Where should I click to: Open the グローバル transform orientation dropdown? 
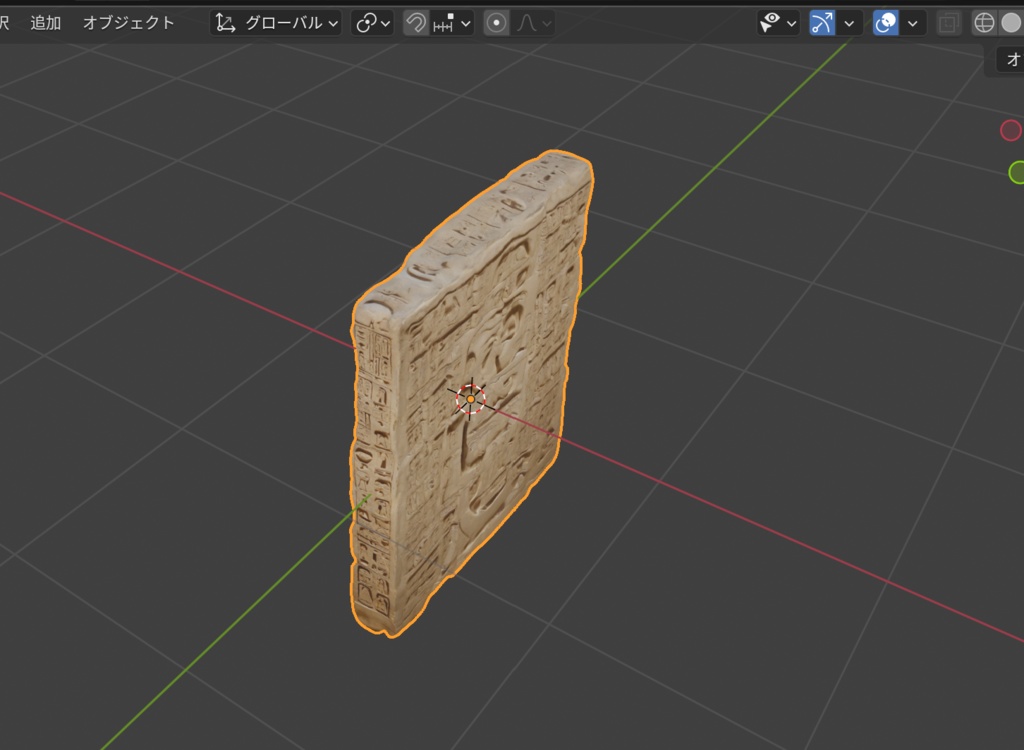(x=290, y=23)
